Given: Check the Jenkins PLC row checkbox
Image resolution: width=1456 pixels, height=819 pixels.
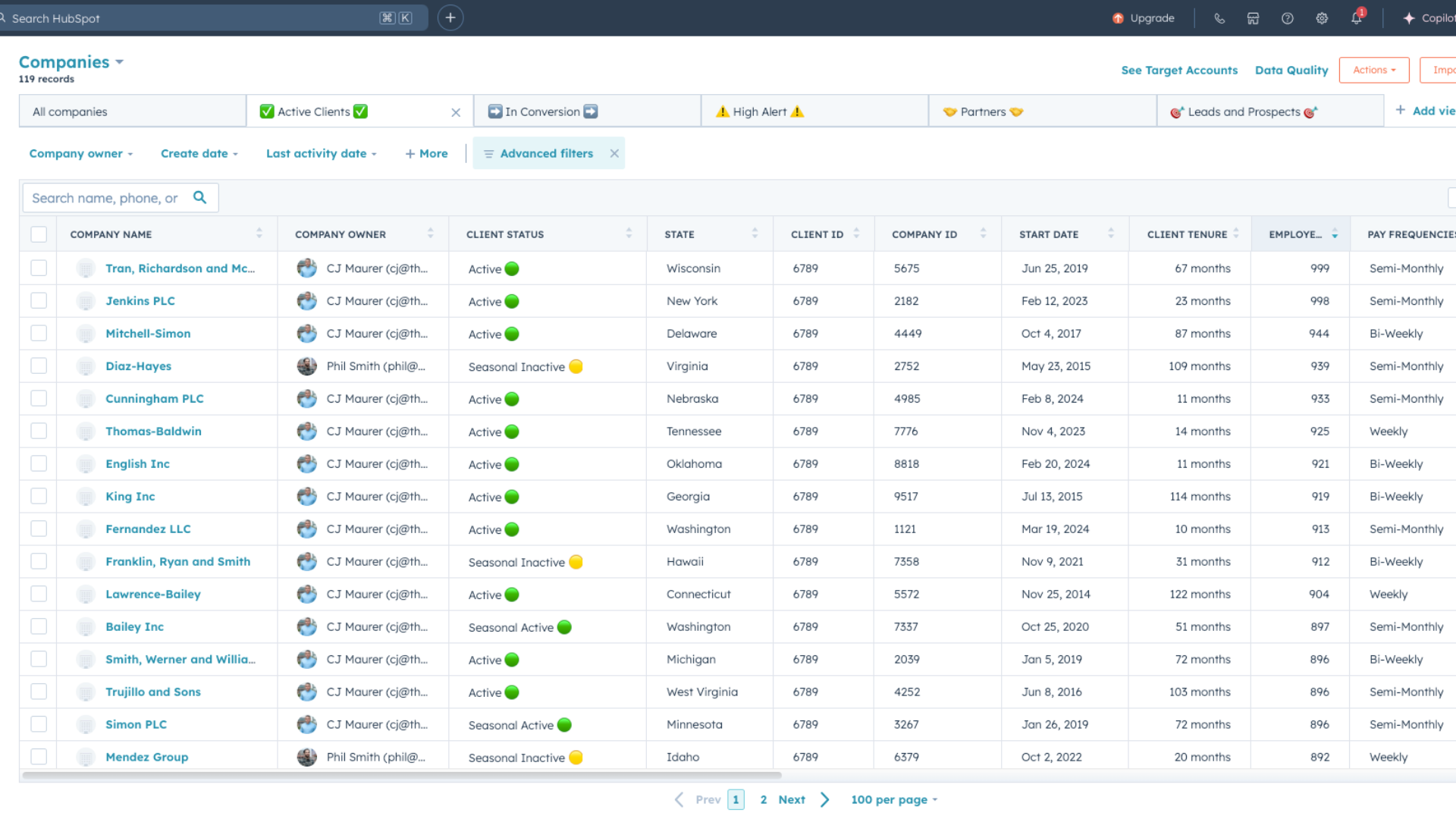Looking at the screenshot, I should (39, 301).
